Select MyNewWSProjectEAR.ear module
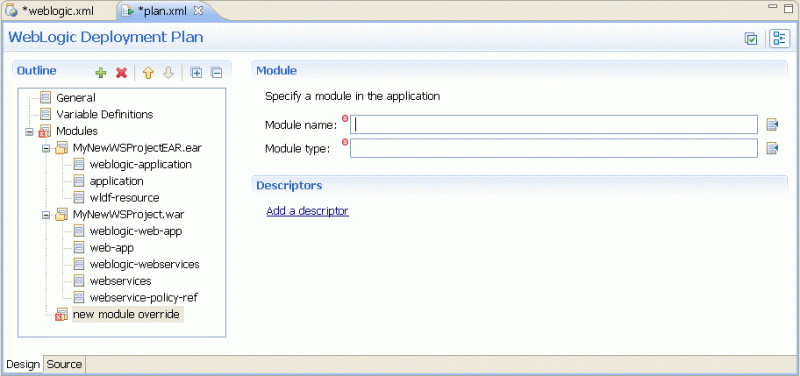 (137, 148)
